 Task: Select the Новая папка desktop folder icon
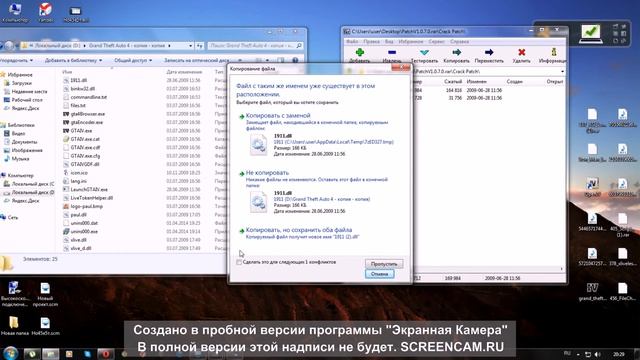[14, 325]
